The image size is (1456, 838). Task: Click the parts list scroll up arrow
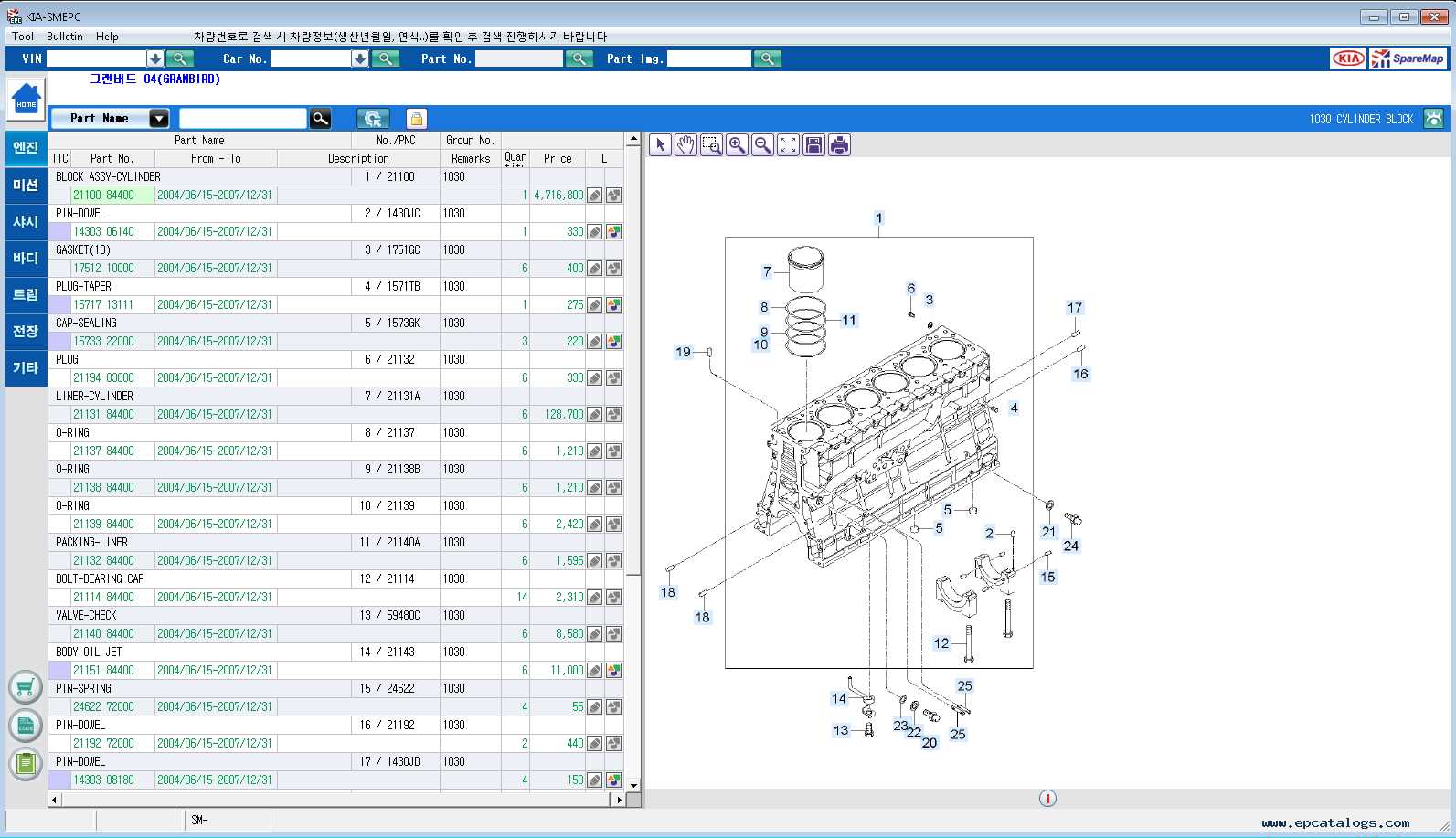(x=633, y=139)
